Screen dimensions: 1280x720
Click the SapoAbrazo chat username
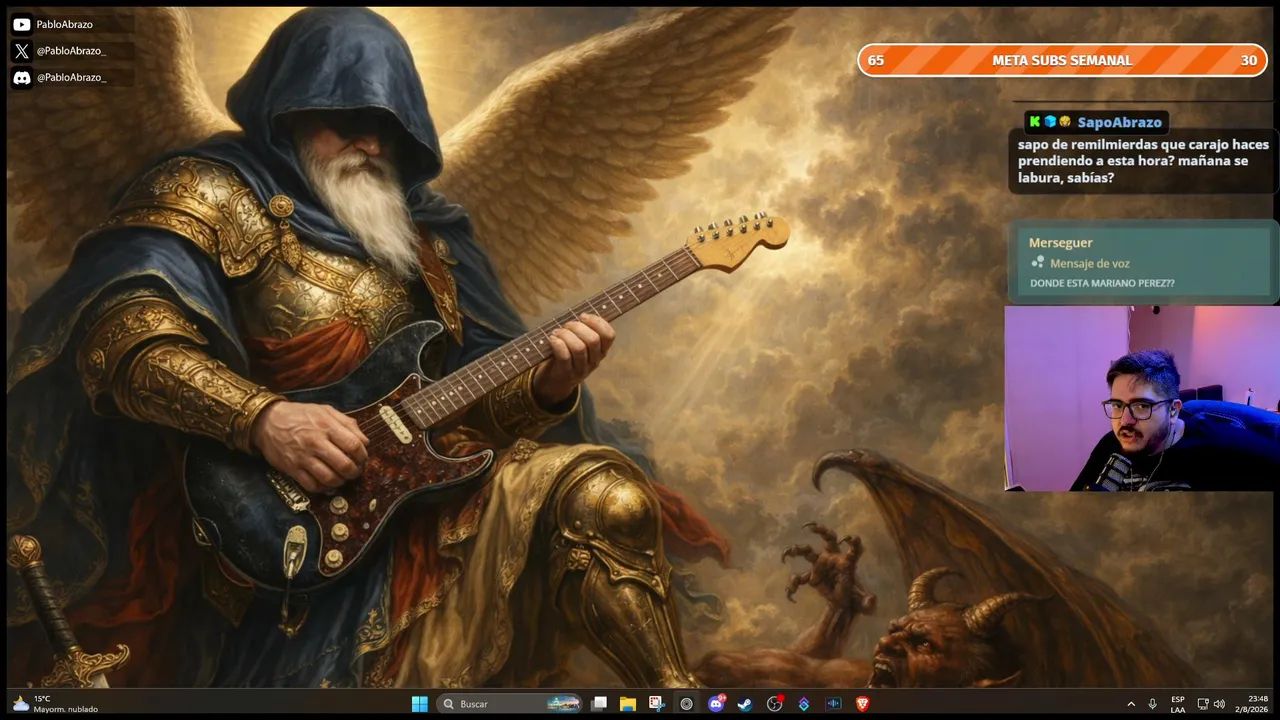(1119, 122)
